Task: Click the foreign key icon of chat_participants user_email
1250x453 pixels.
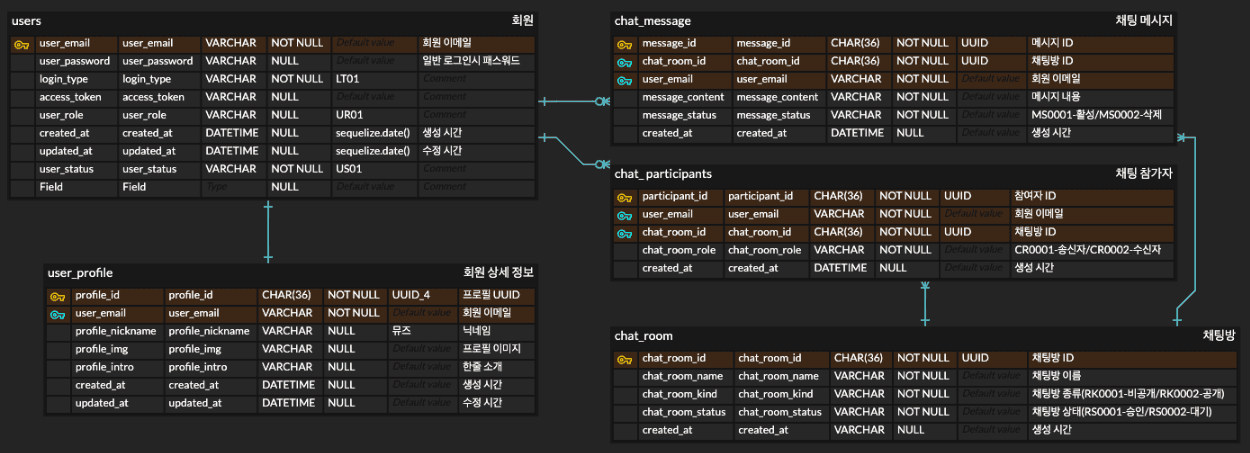Action: (x=625, y=215)
